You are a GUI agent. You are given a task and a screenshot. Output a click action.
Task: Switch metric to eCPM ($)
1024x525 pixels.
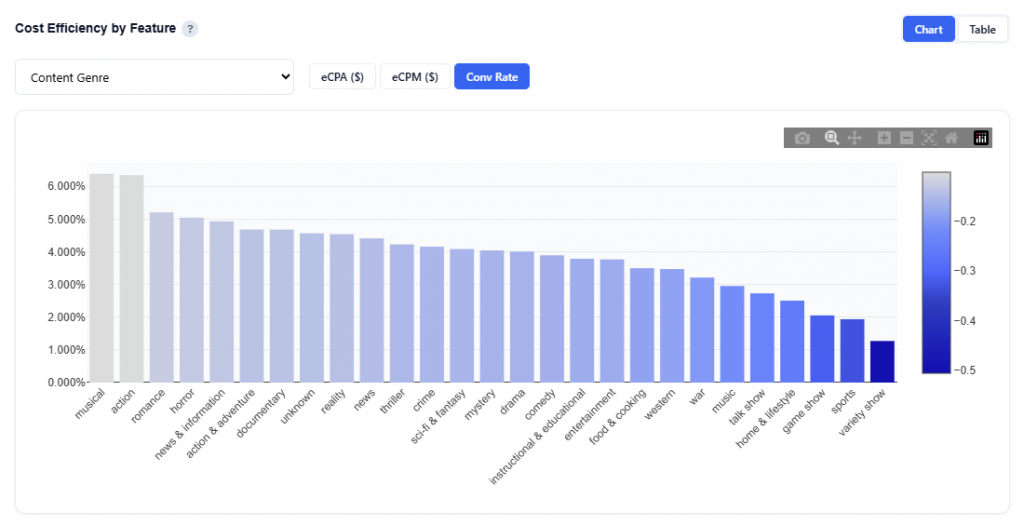(415, 77)
